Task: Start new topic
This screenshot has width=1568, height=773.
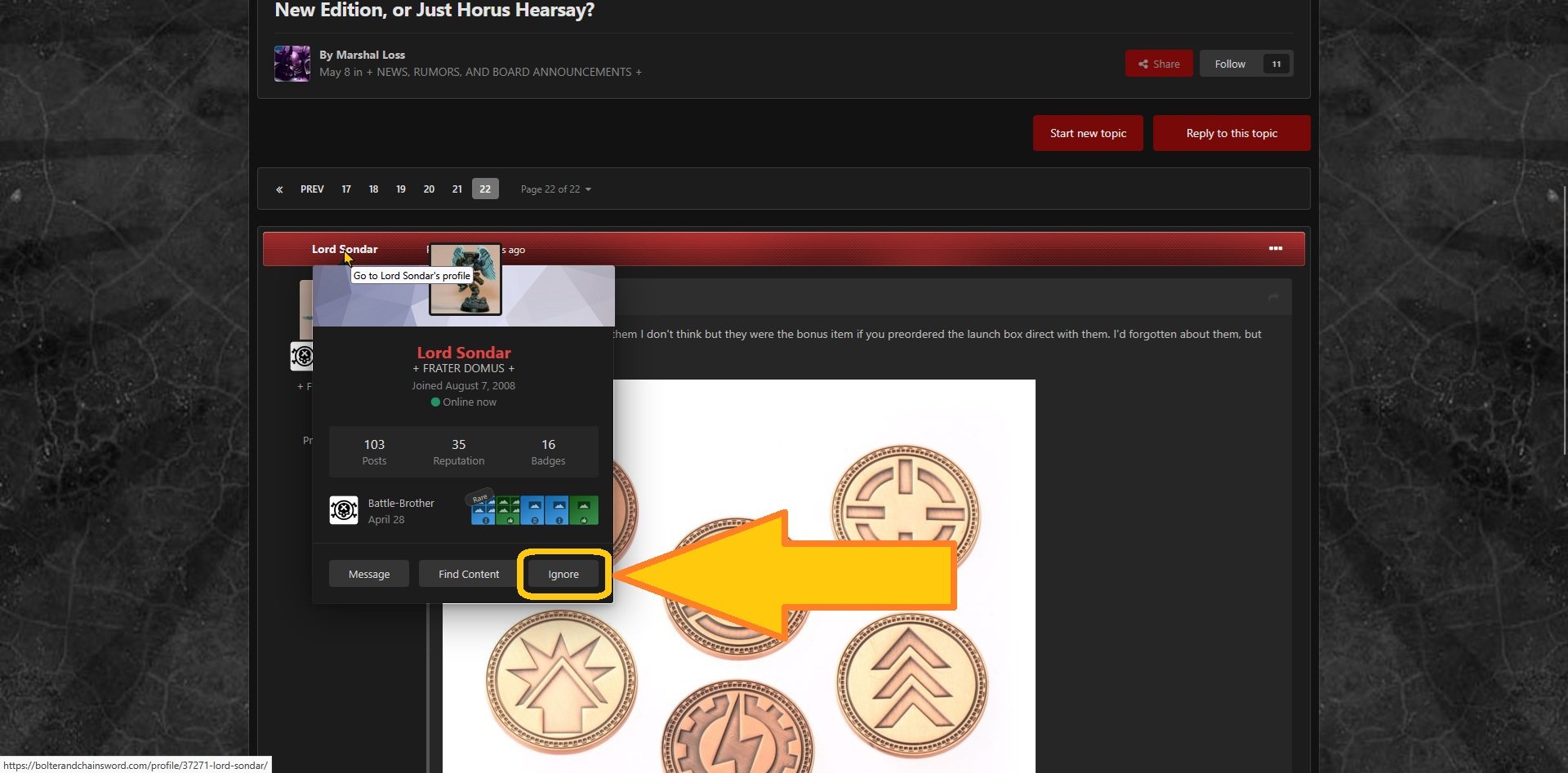Action: pyautogui.click(x=1087, y=133)
